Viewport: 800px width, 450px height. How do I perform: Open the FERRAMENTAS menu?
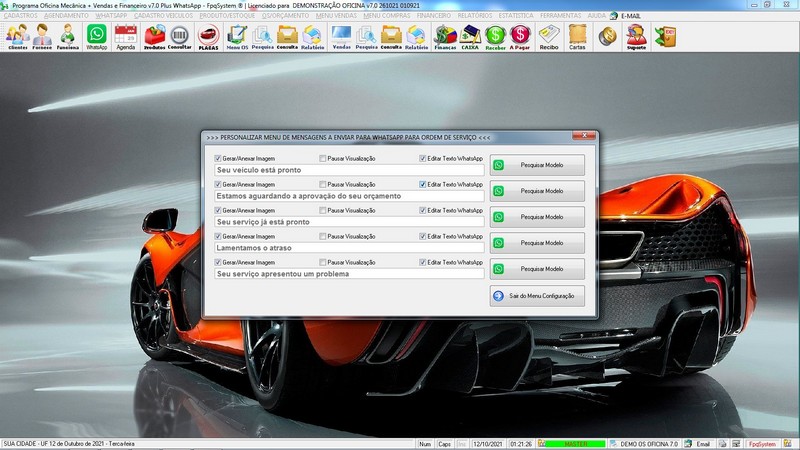click(x=563, y=17)
